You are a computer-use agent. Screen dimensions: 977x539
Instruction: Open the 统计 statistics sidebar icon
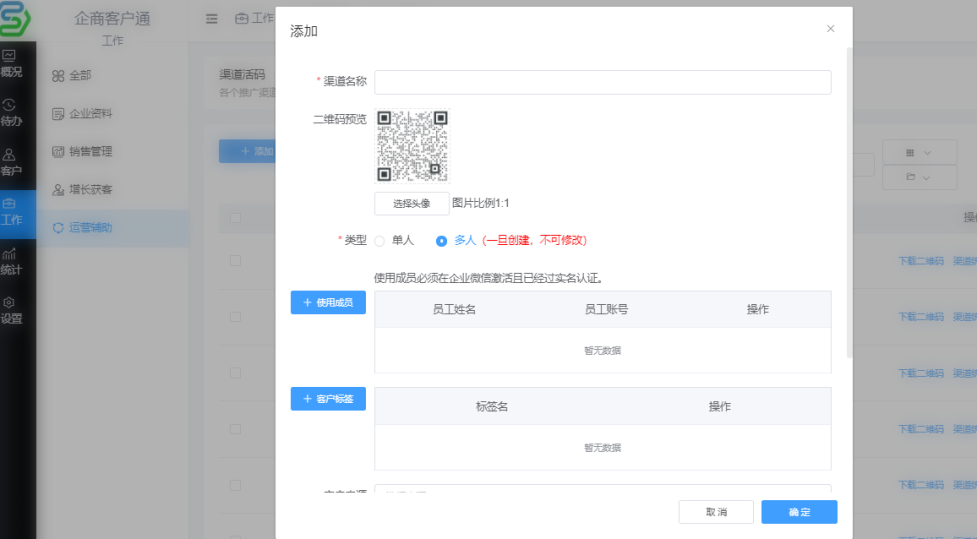click(x=11, y=261)
